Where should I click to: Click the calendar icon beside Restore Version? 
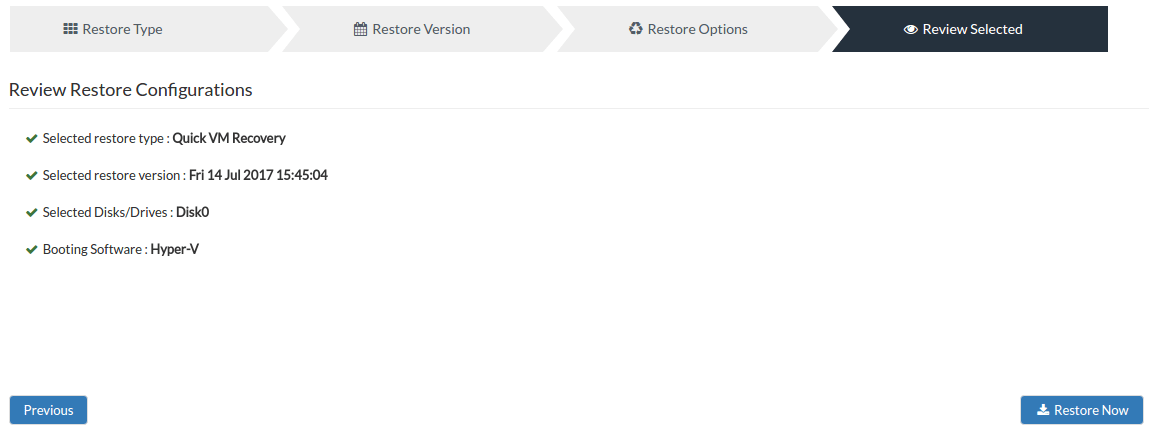tap(360, 29)
